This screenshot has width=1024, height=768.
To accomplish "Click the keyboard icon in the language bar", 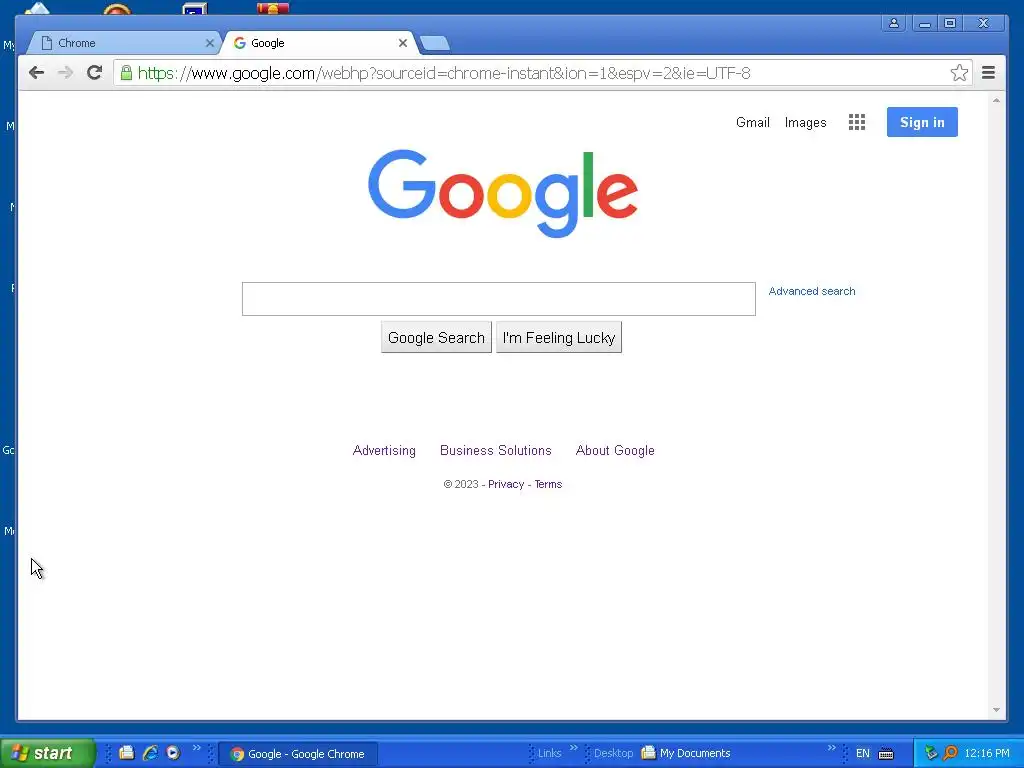I will coord(886,754).
